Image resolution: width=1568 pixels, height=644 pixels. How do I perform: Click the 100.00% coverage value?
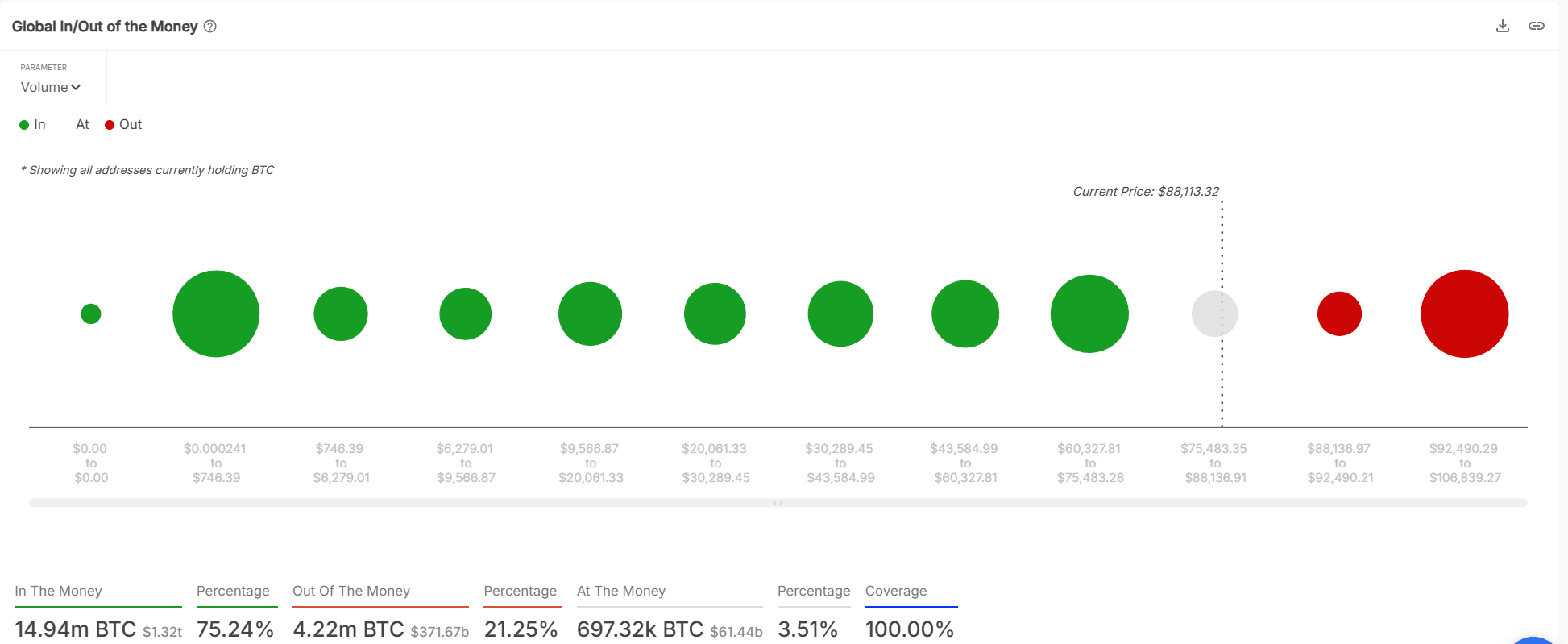pos(910,629)
